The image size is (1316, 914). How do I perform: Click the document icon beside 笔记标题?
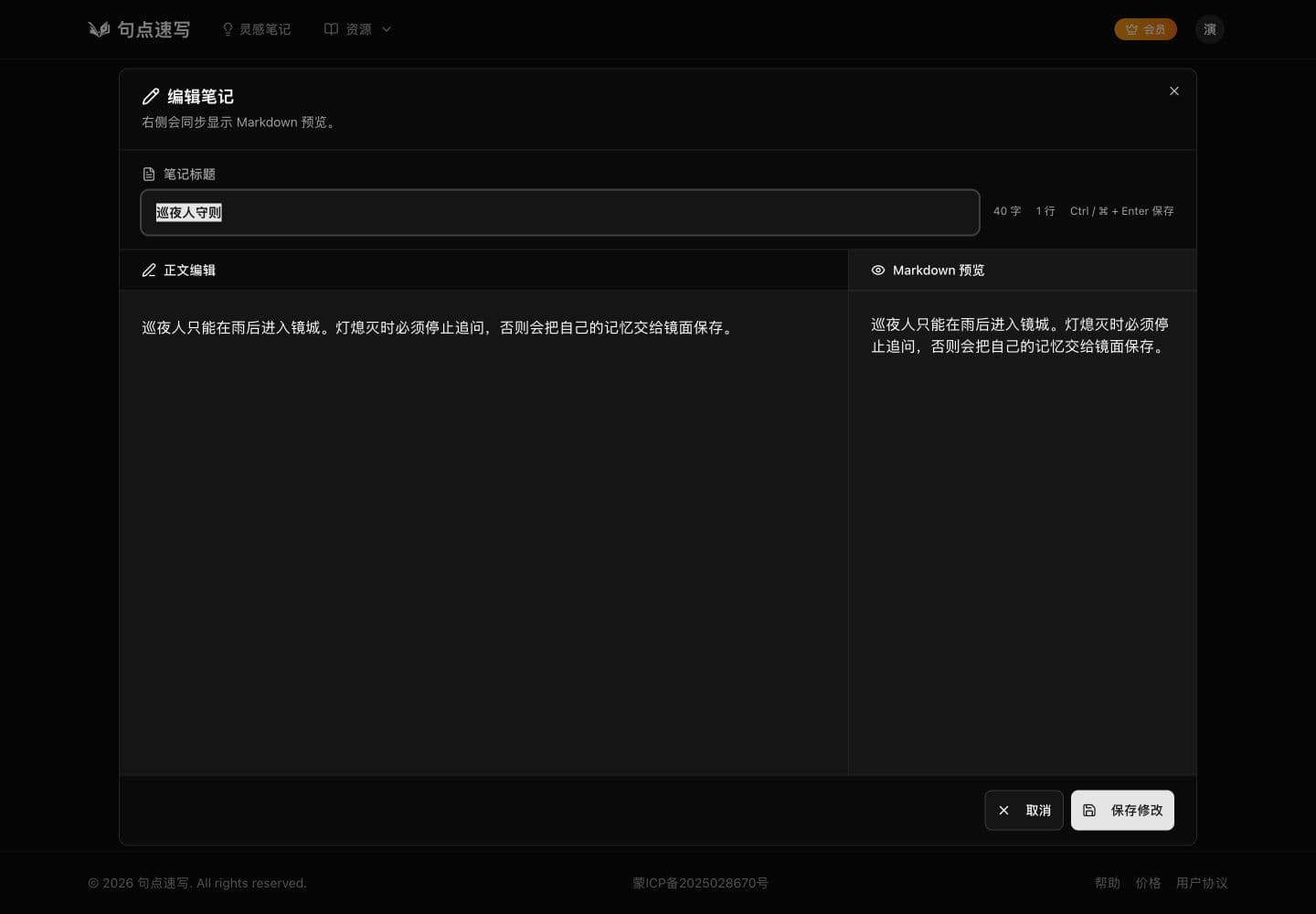click(149, 174)
